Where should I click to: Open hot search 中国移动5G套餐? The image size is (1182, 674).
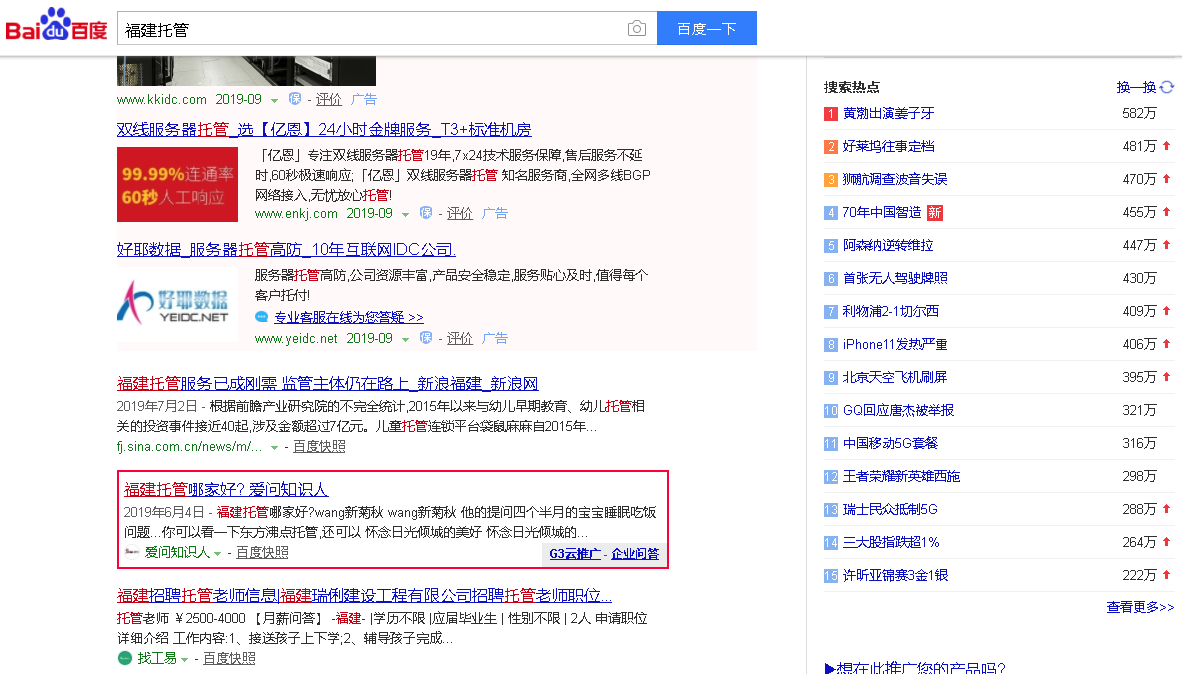coord(890,443)
